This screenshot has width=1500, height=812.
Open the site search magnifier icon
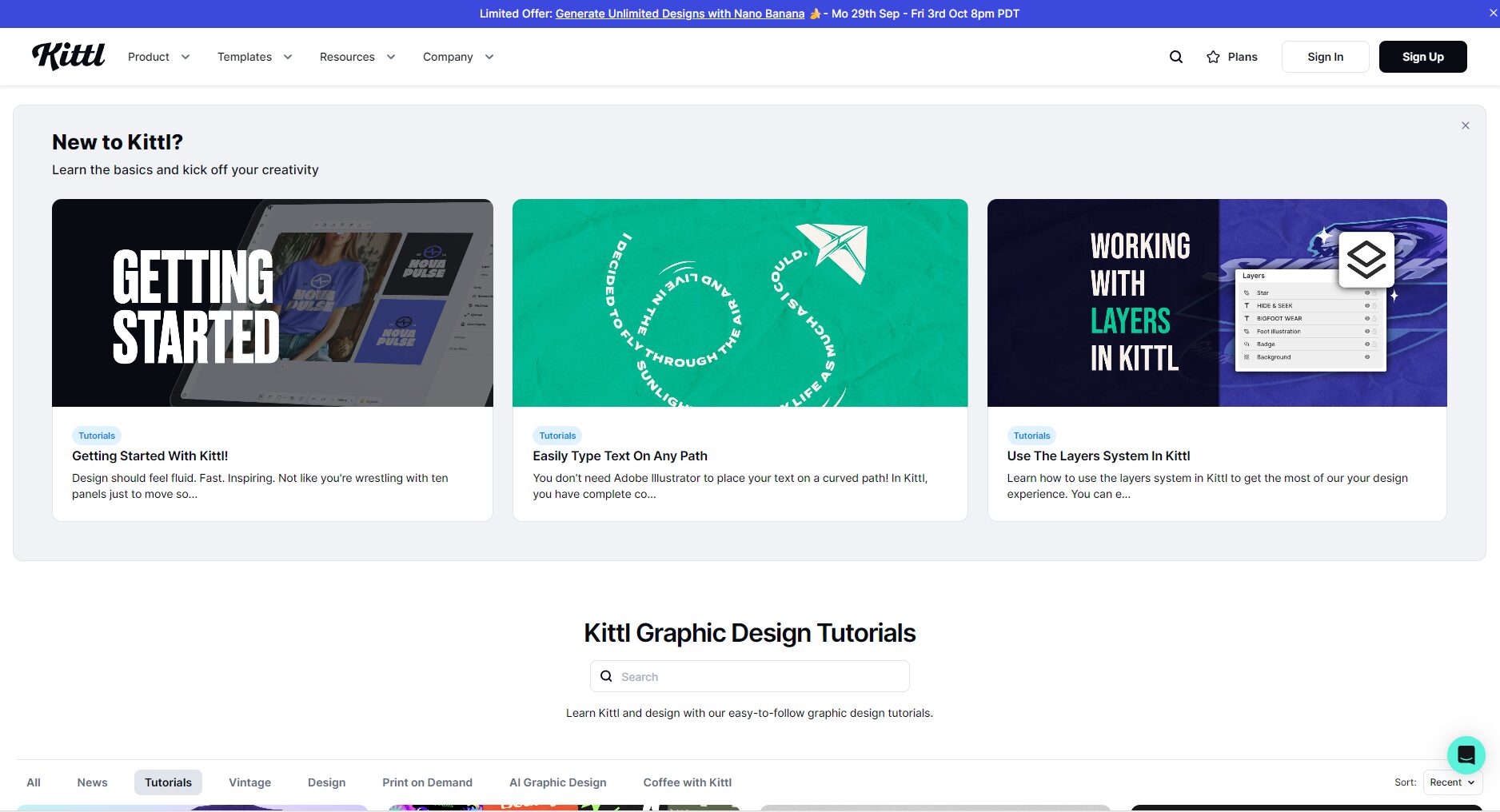(x=1175, y=57)
